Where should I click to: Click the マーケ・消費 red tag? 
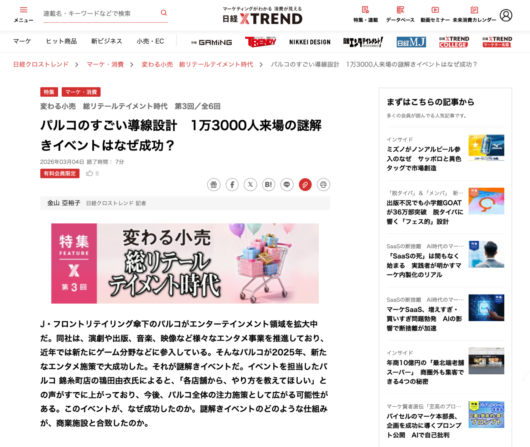81,92
